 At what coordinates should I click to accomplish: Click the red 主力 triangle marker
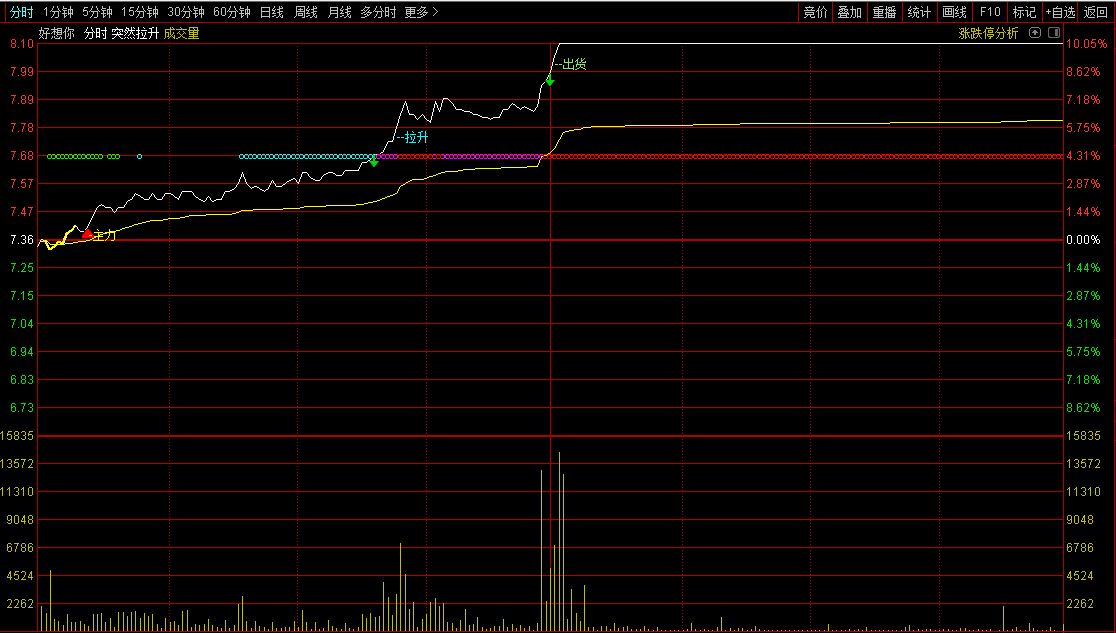pyautogui.click(x=87, y=233)
